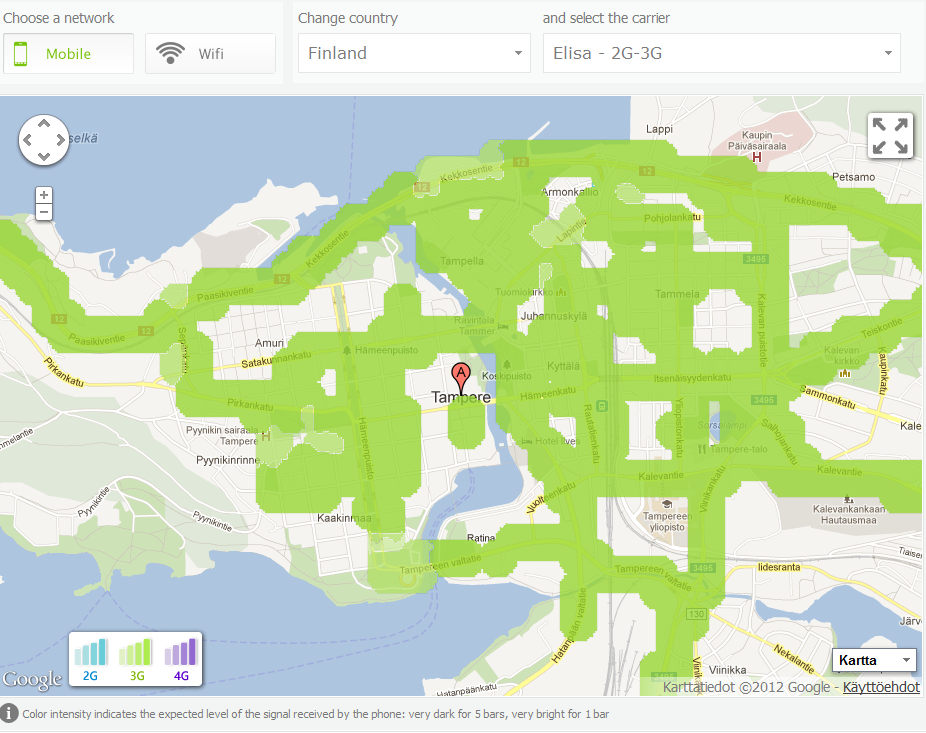
Task: Click the Tammela district label
Action: [677, 294]
